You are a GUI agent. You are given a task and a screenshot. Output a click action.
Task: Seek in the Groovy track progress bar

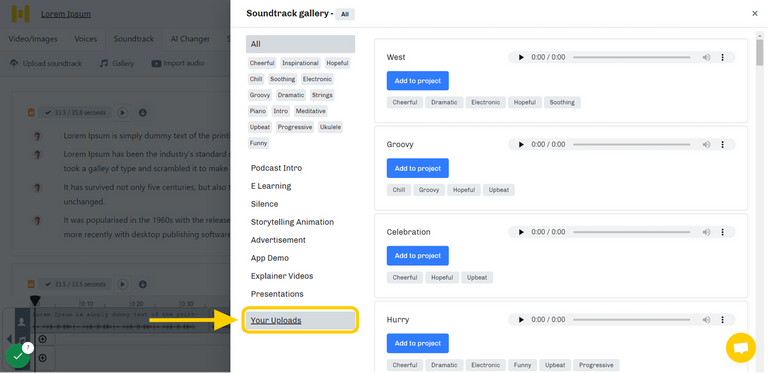(631, 144)
